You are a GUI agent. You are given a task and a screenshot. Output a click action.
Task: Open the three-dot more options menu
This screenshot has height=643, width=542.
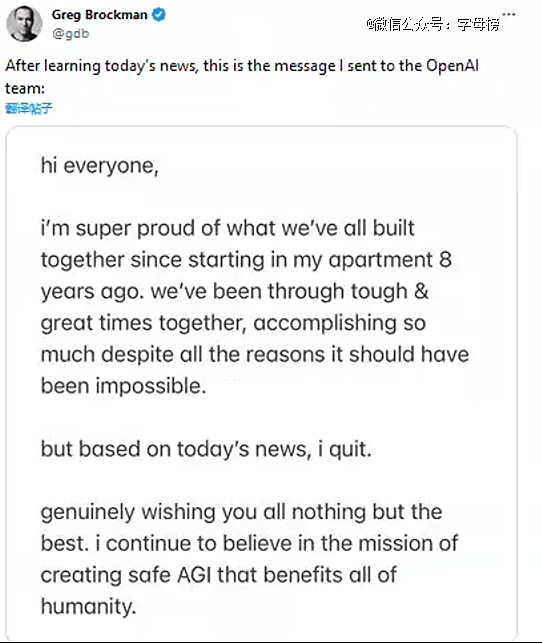(x=509, y=14)
